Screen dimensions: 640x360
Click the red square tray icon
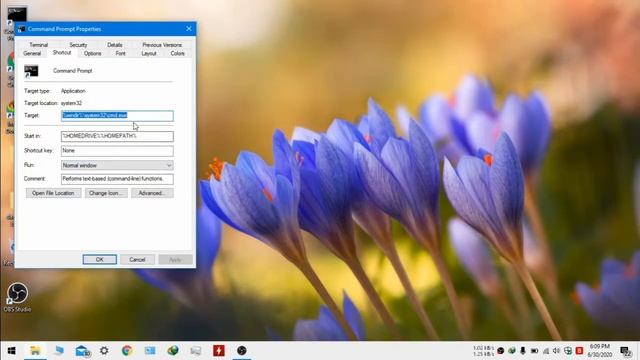(x=579, y=351)
